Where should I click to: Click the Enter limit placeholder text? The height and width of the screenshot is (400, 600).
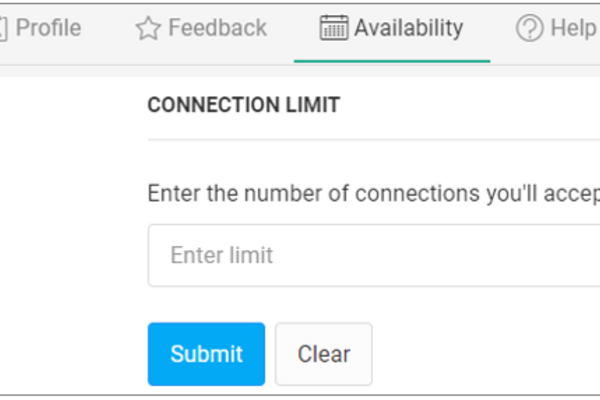(222, 255)
